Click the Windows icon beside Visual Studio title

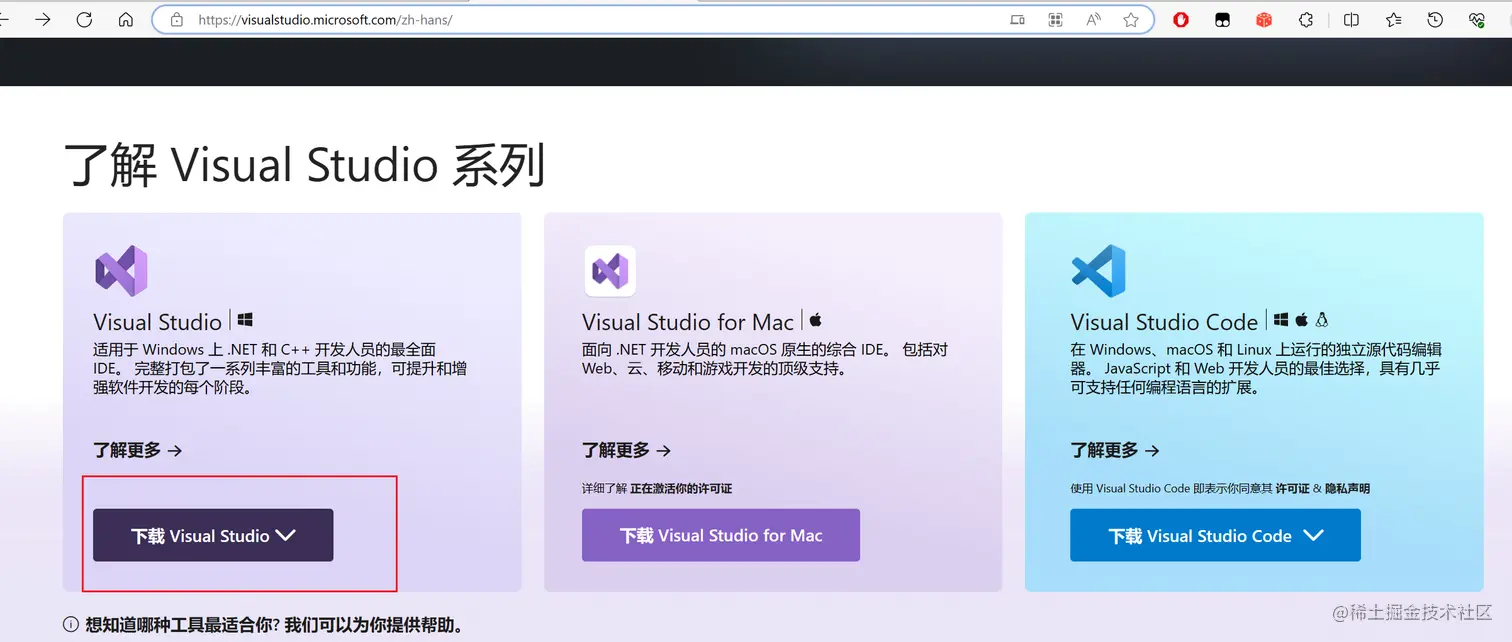[245, 320]
